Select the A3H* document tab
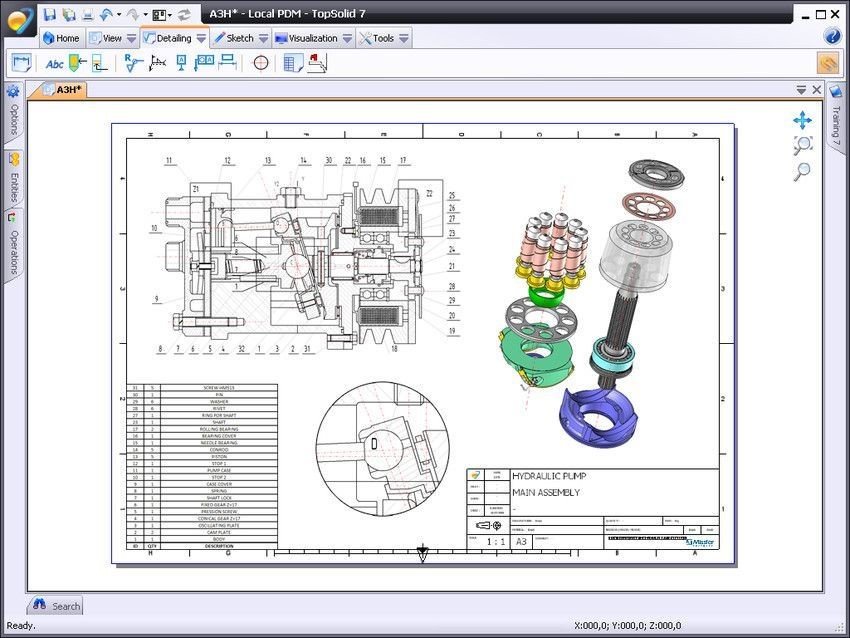This screenshot has width=850, height=638. point(63,90)
